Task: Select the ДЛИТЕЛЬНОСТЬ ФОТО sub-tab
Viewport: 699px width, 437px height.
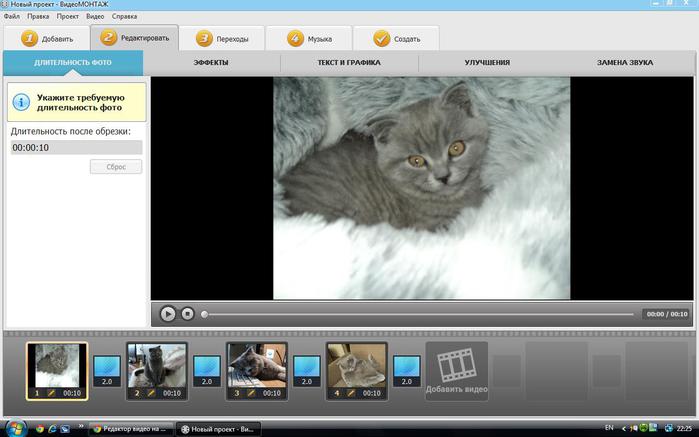Action: [73, 62]
